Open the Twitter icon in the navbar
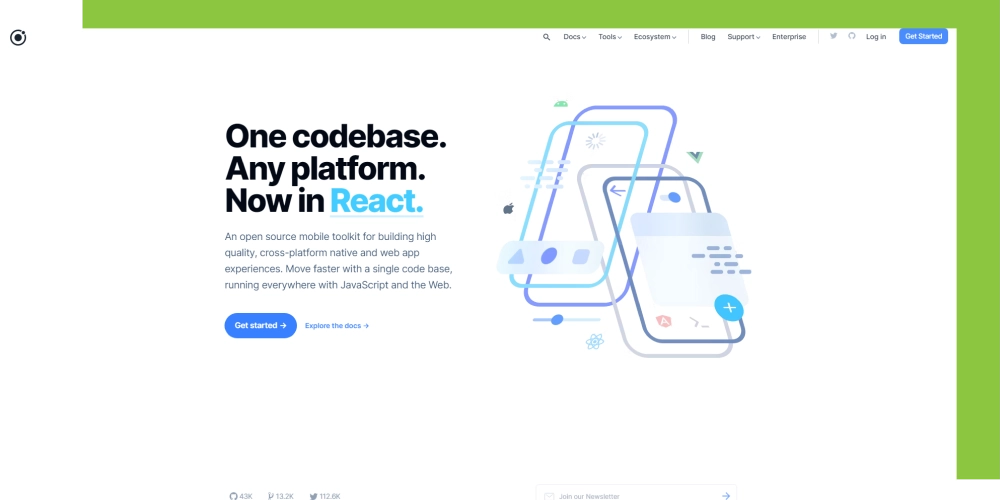 [x=834, y=36]
